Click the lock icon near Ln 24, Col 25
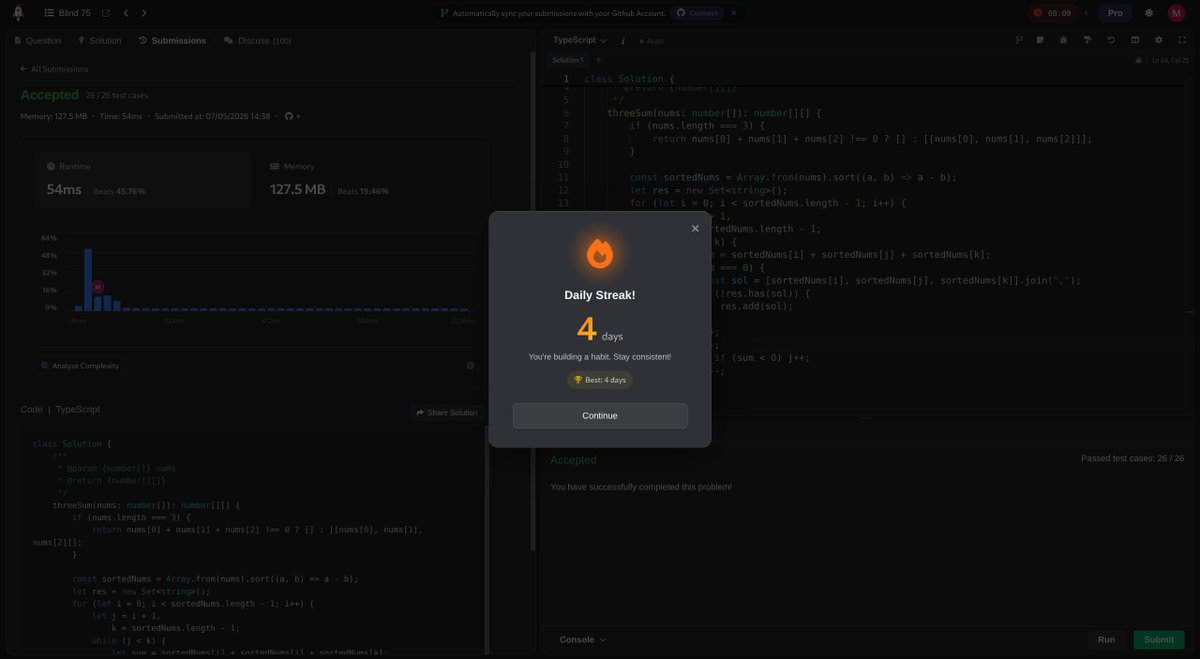 (x=1138, y=60)
